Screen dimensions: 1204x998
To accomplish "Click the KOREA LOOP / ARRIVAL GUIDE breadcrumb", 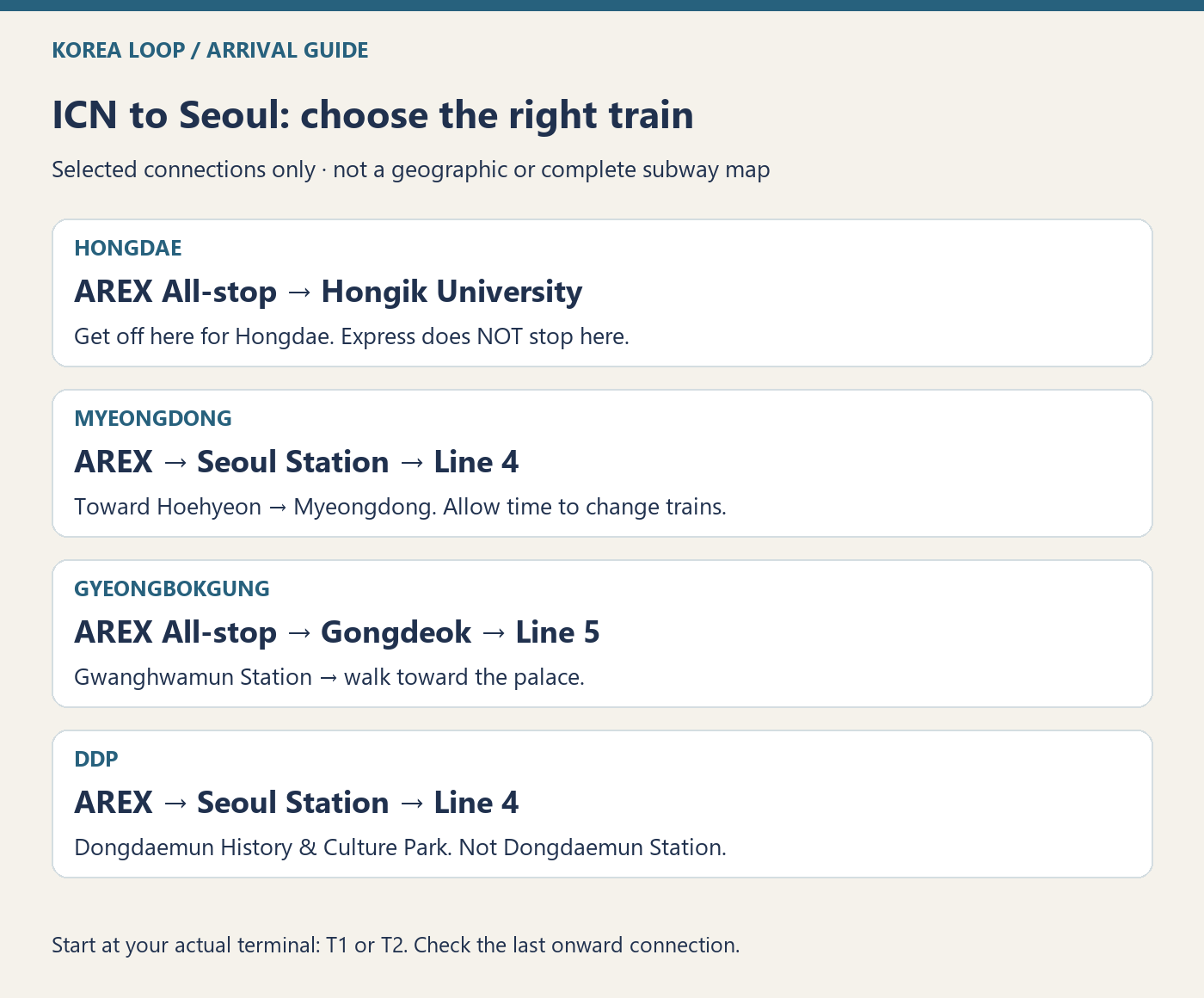I will point(210,50).
